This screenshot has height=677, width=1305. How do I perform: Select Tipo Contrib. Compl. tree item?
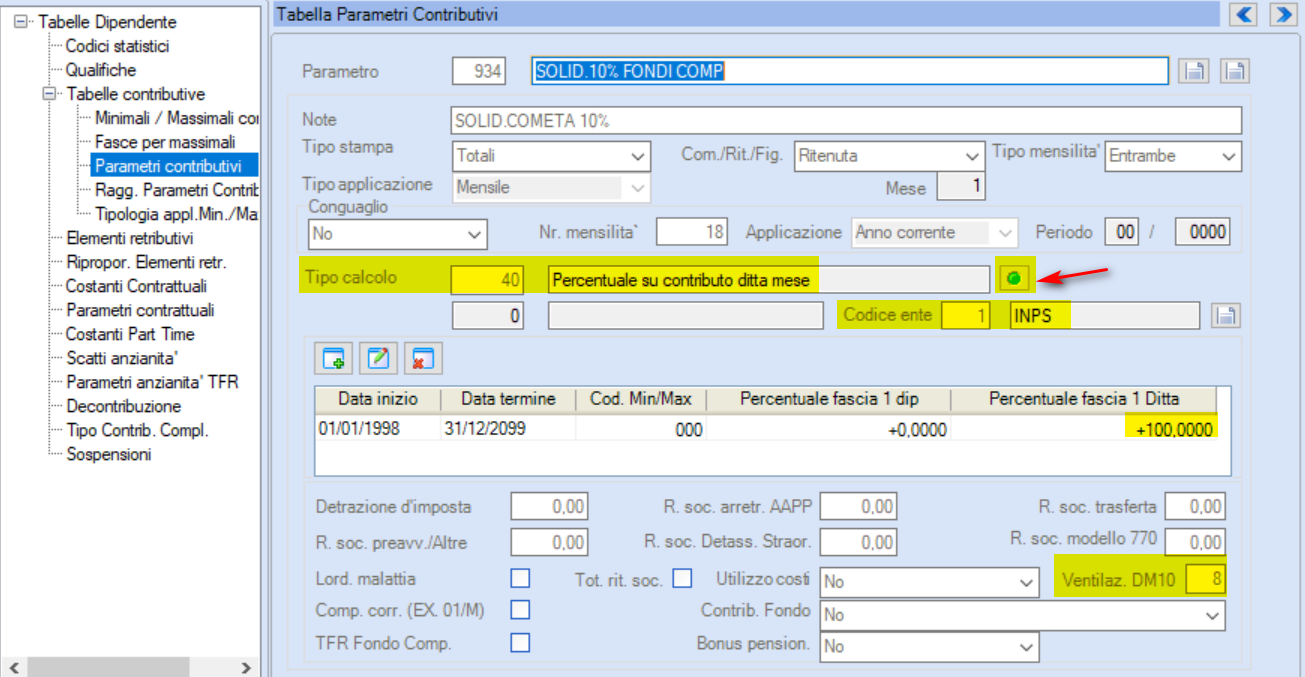point(137,430)
